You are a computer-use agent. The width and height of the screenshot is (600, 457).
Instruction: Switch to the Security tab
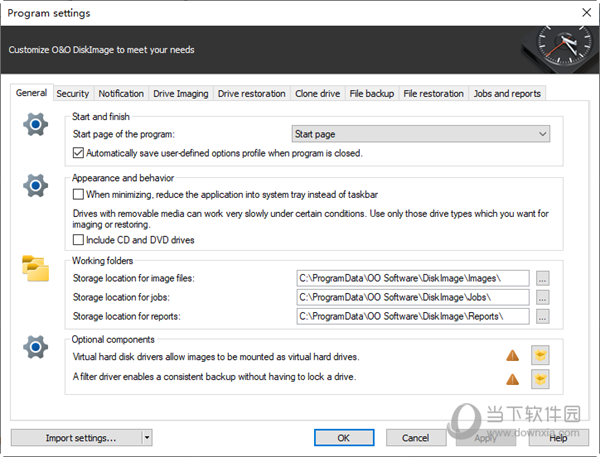tap(72, 93)
